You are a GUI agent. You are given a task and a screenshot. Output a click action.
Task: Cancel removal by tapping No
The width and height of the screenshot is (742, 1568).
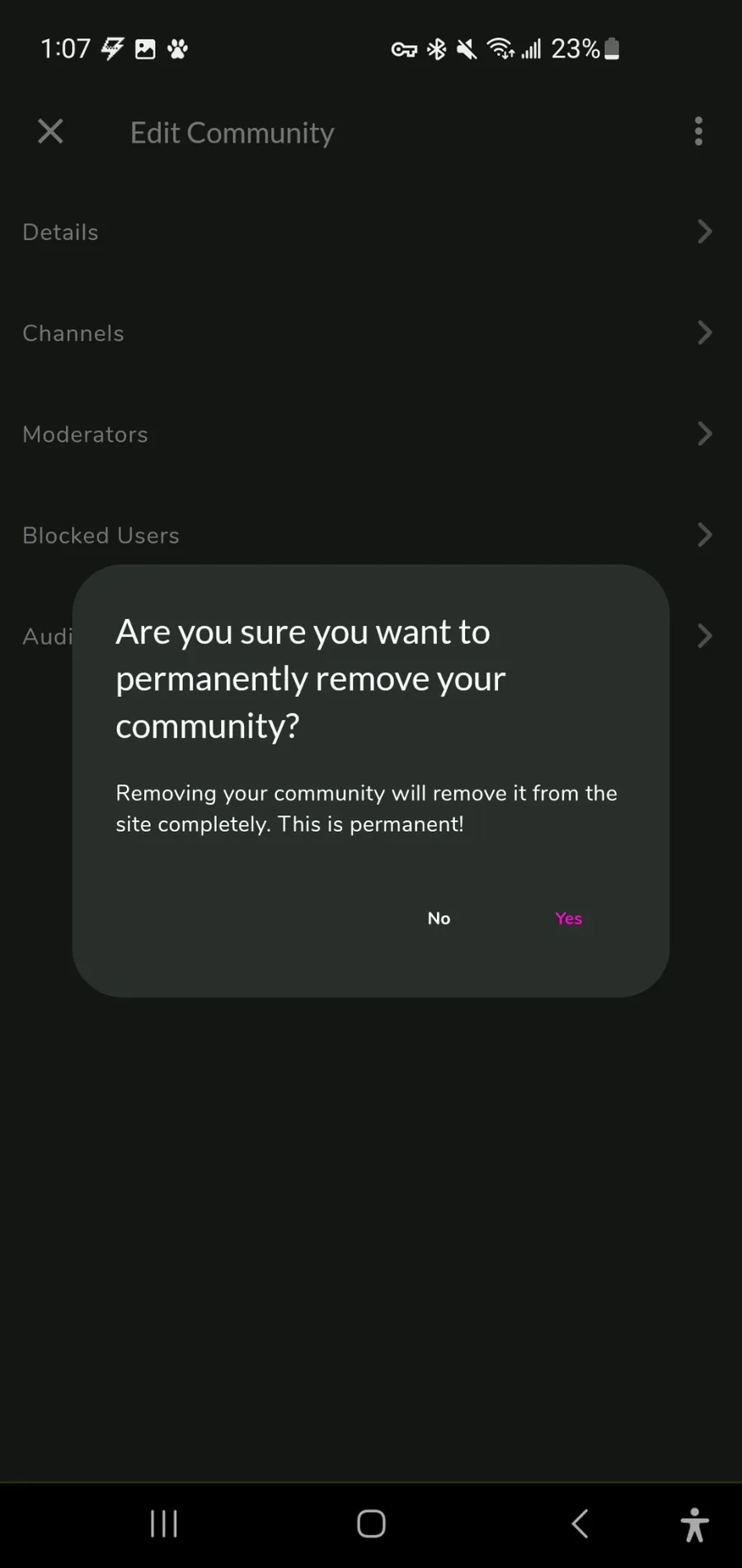[439, 918]
